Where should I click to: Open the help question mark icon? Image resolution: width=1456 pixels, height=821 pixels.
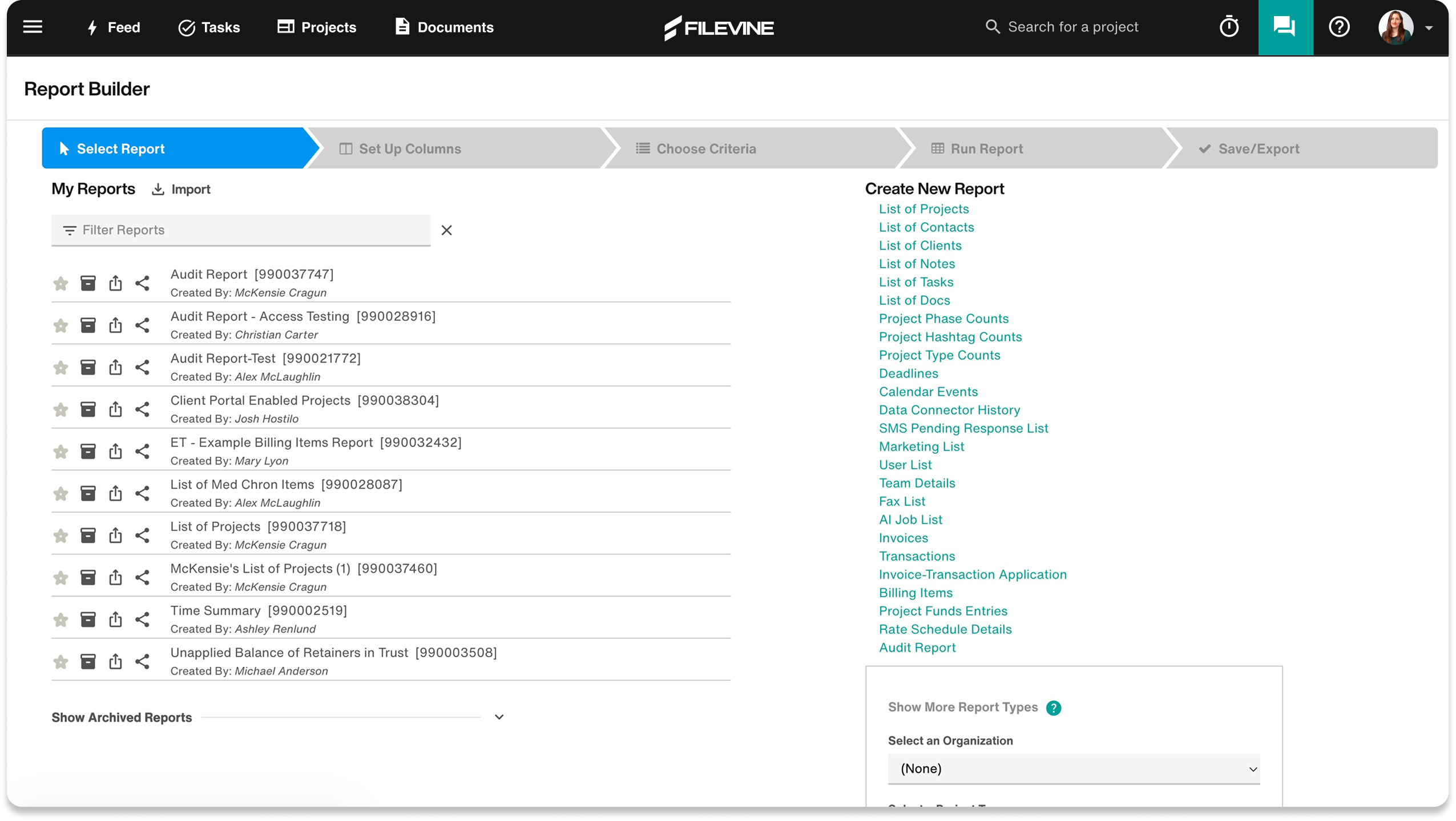coord(1338,27)
